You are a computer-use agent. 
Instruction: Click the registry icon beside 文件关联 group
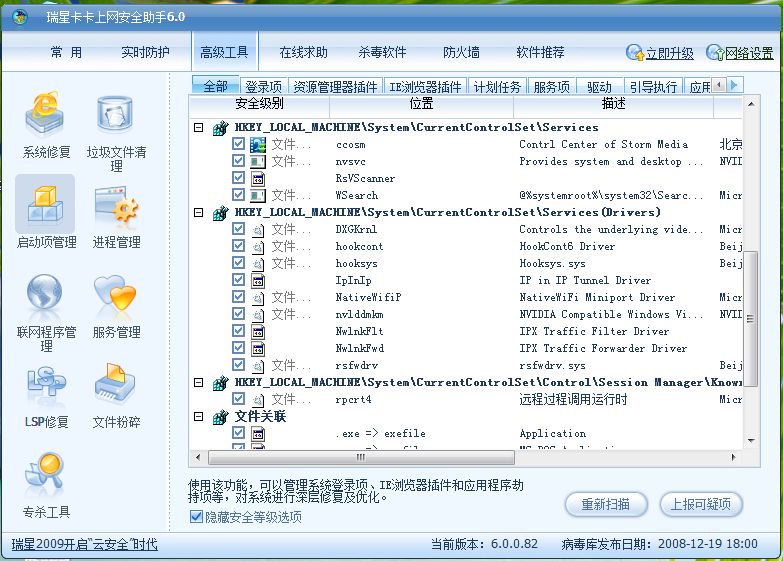pos(220,417)
